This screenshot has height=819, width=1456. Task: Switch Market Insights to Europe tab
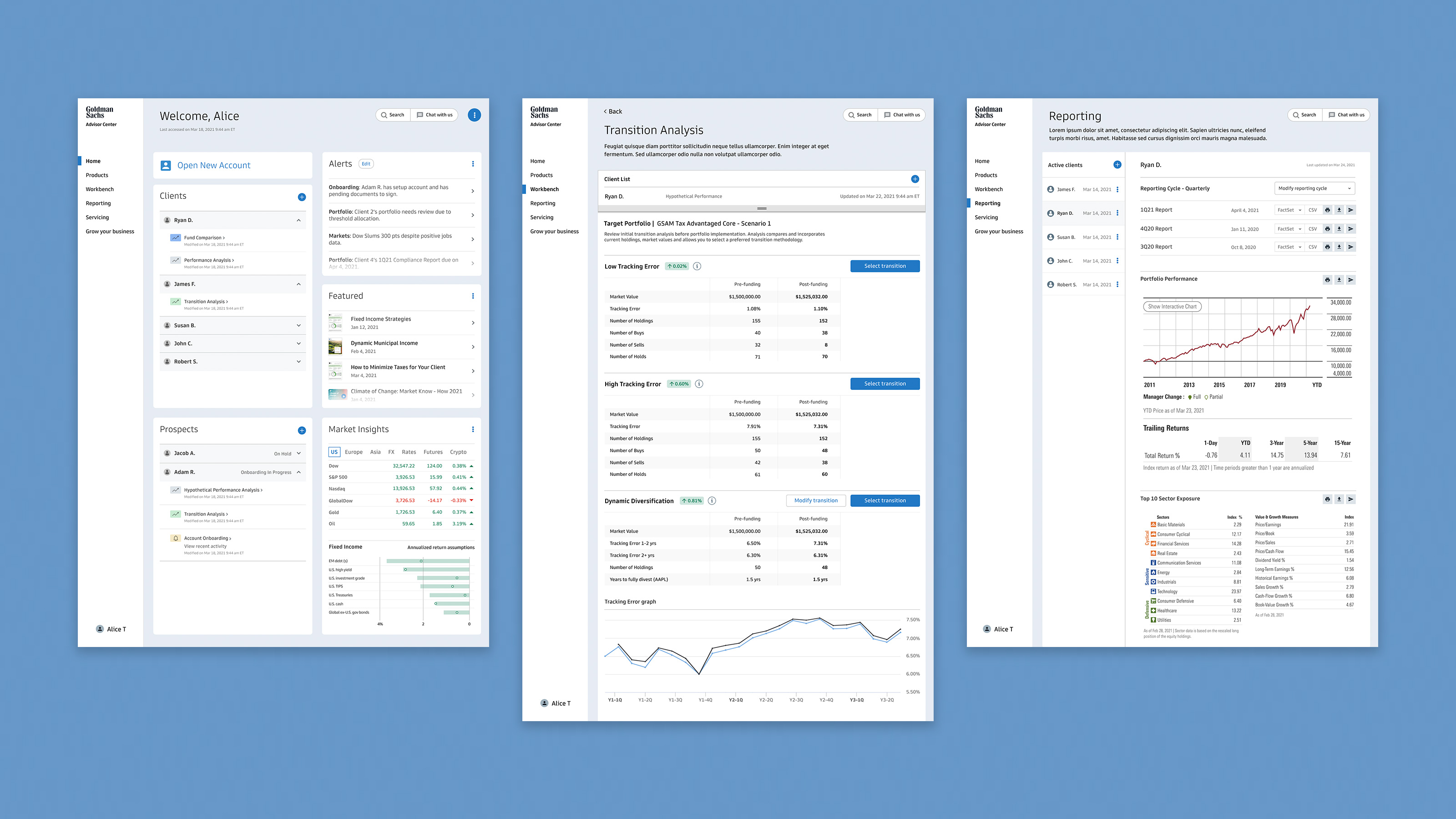pyautogui.click(x=353, y=452)
